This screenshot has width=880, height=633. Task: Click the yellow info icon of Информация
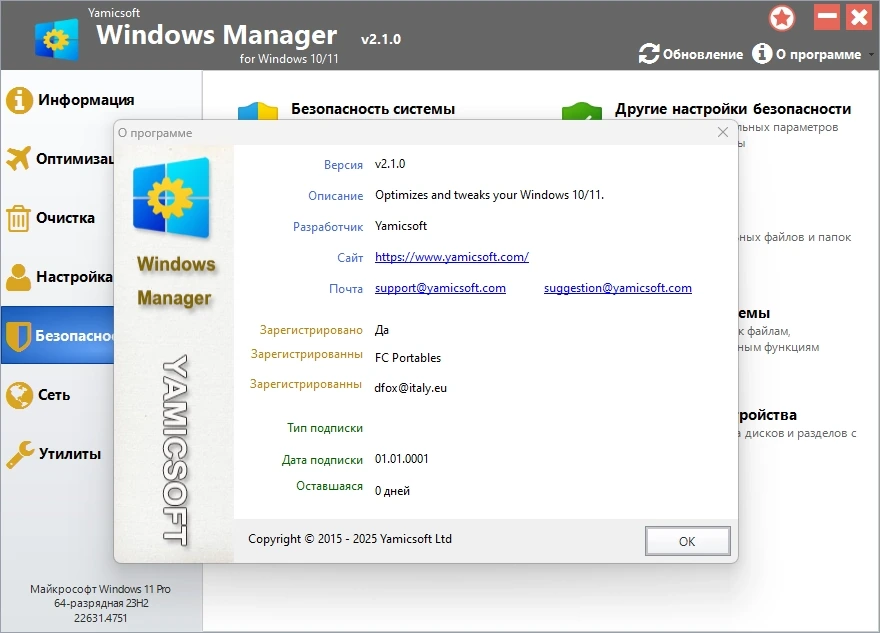pyautogui.click(x=19, y=100)
